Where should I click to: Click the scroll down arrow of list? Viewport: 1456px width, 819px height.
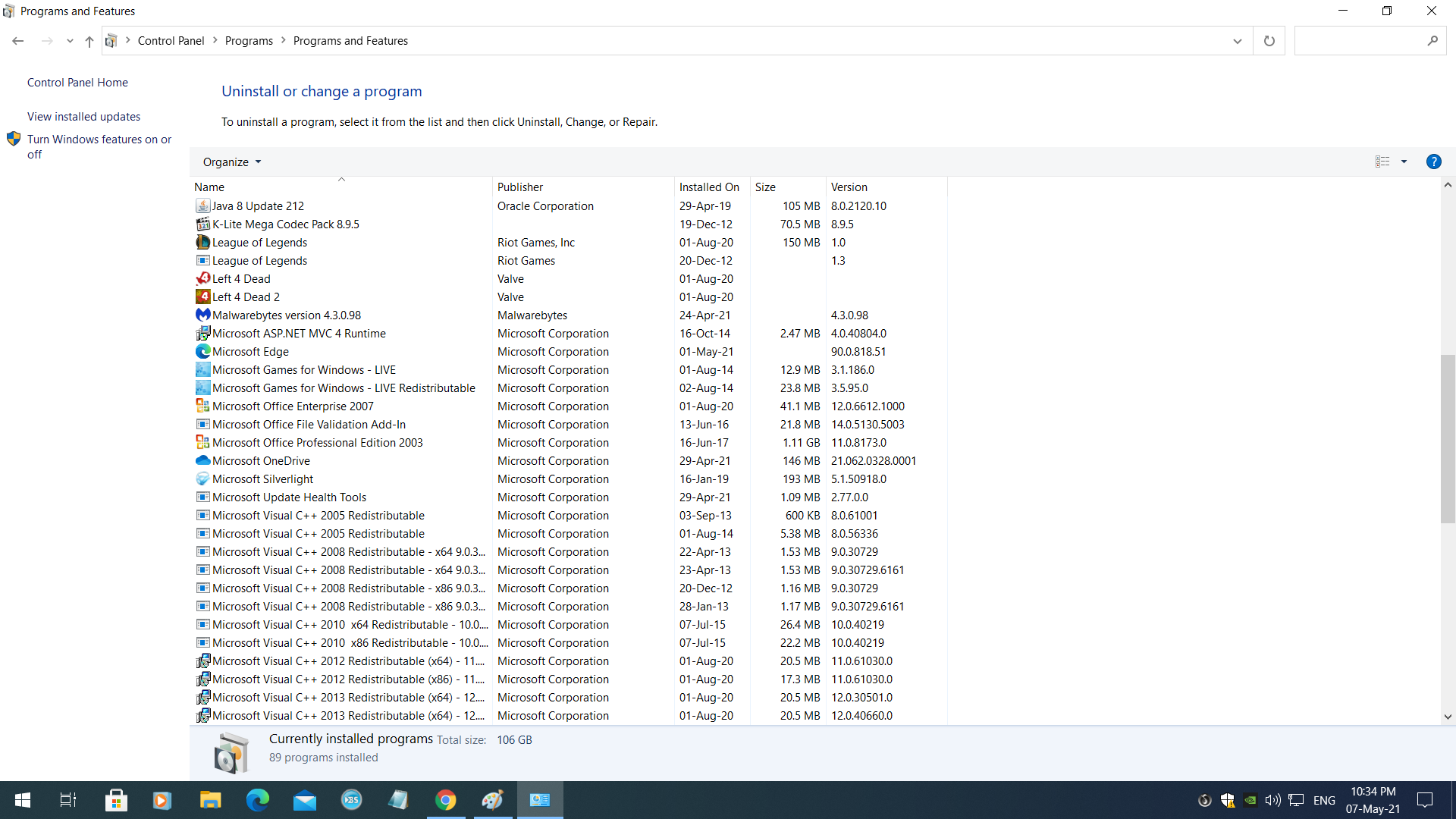pos(1448,716)
